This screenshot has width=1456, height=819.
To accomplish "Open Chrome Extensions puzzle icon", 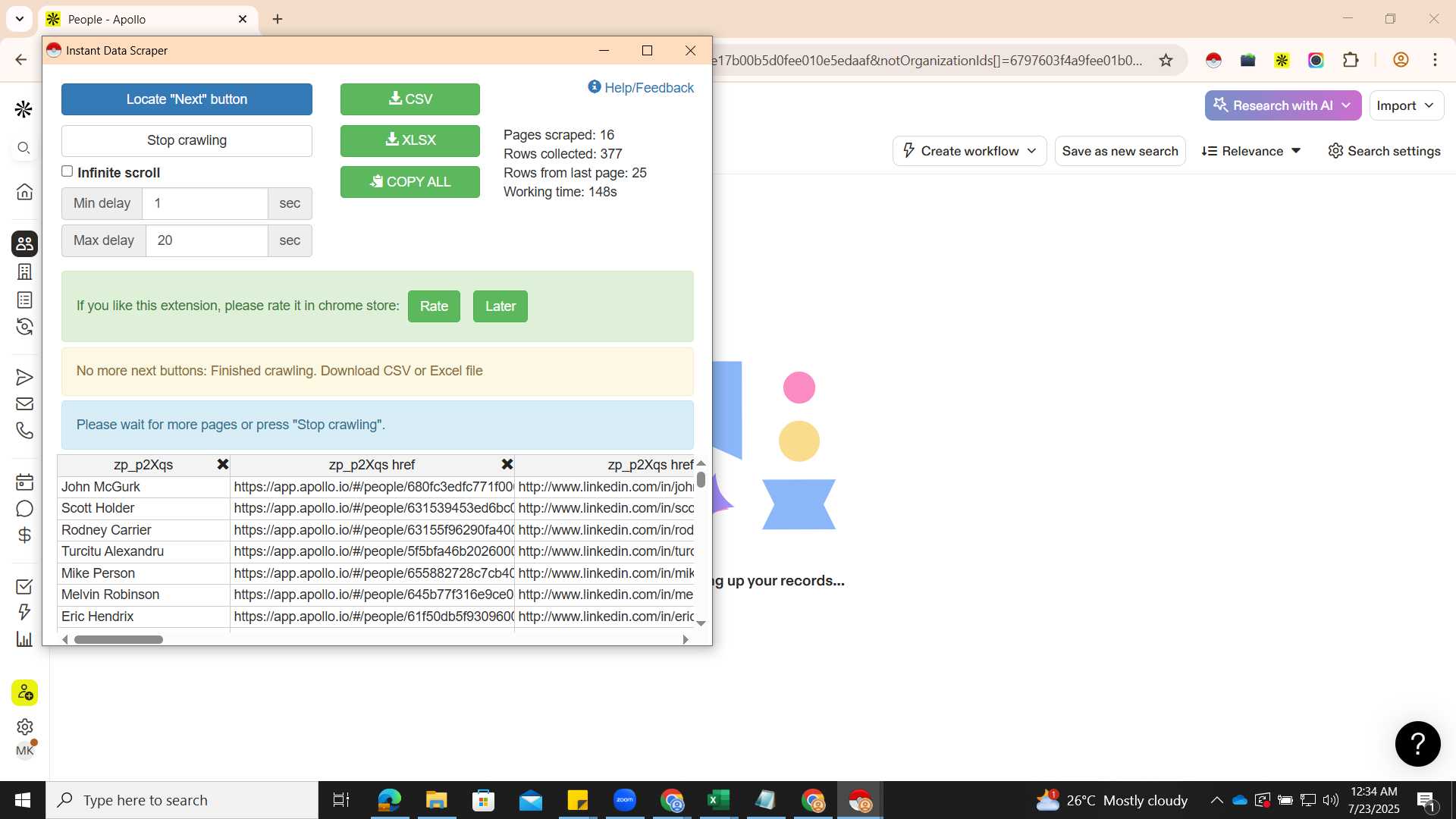I will tap(1351, 61).
